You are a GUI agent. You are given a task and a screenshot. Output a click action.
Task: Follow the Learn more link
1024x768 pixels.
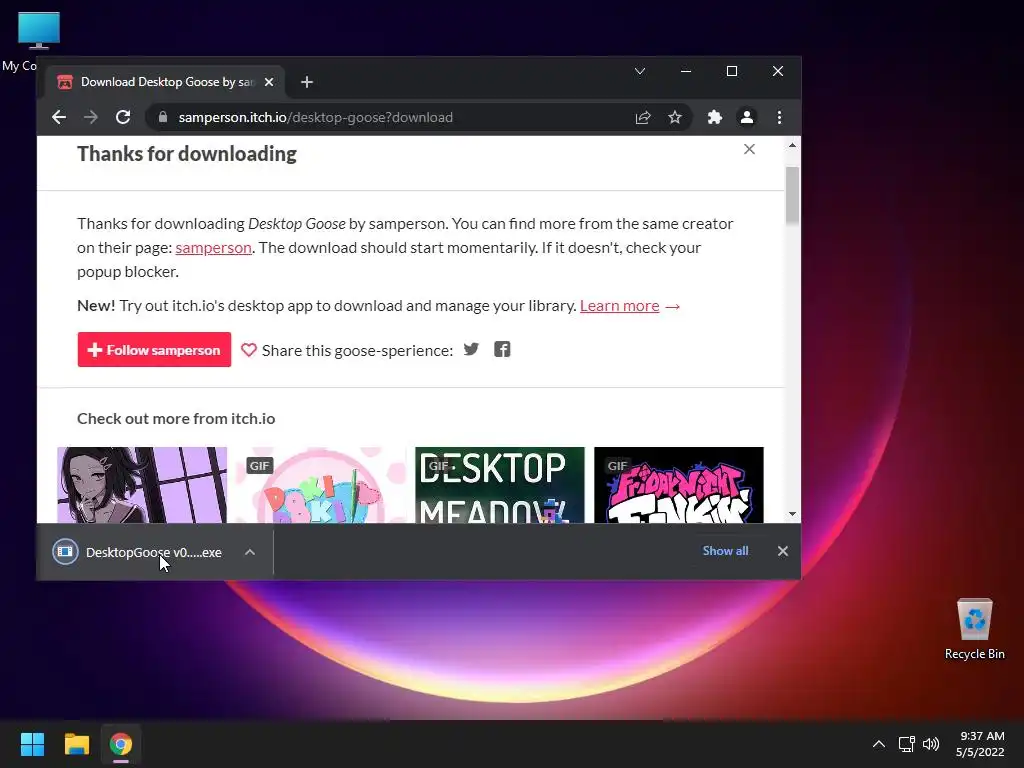click(620, 306)
